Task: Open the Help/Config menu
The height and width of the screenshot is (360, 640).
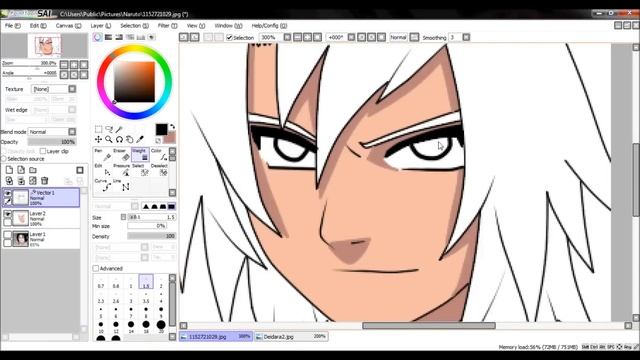Action: point(269,26)
